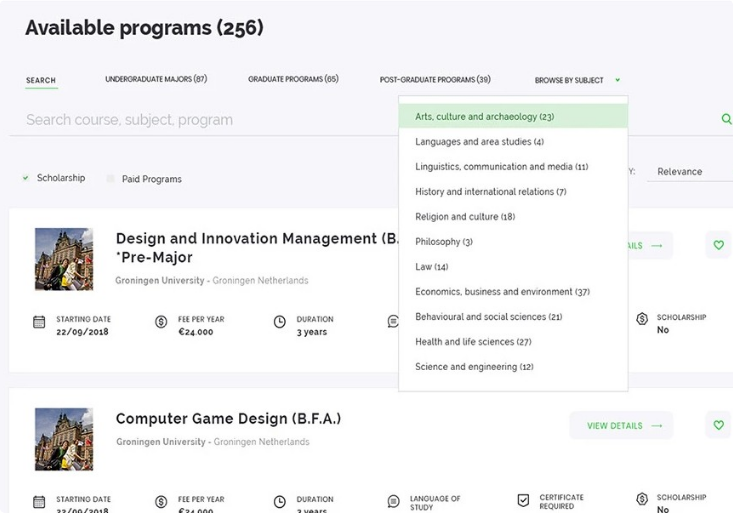Click calendar icon on first program card
The image size is (733, 513).
(39, 322)
